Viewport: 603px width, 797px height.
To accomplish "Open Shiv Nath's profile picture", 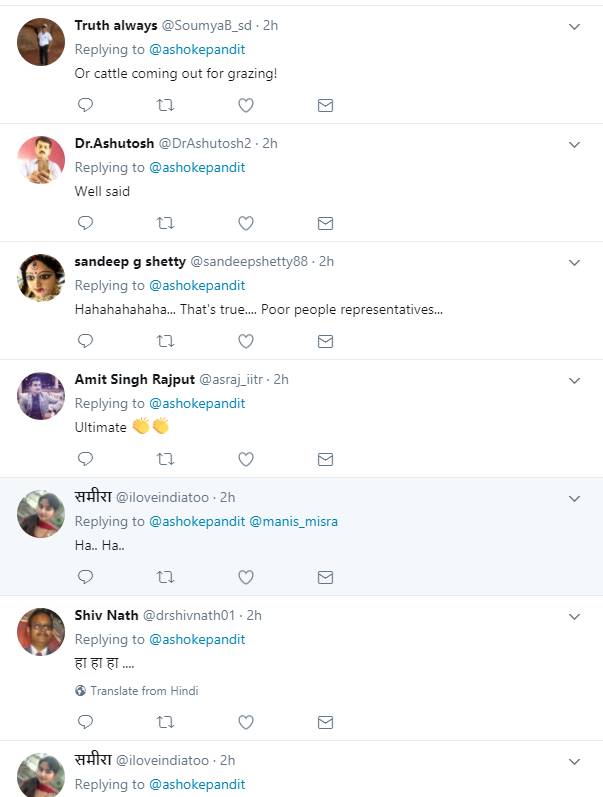I will point(41,631).
